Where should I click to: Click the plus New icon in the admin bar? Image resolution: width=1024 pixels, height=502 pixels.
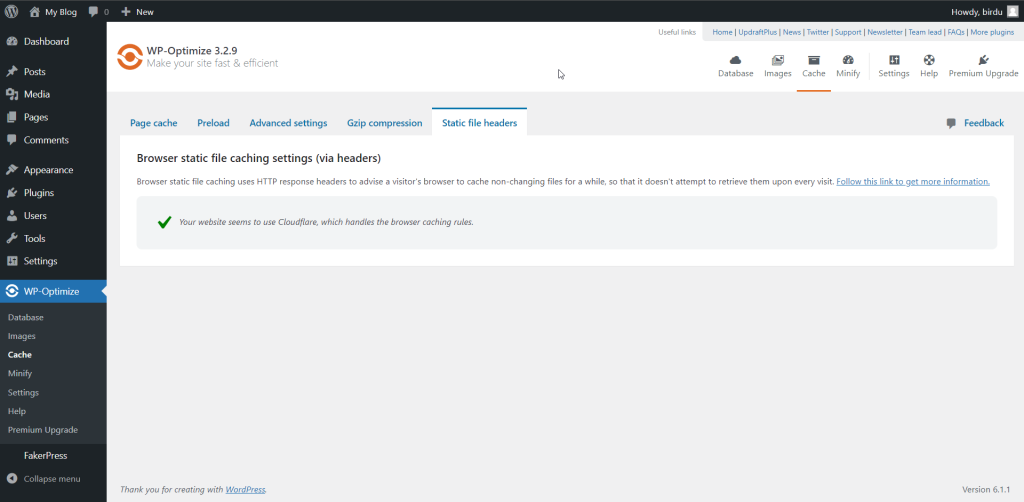(x=126, y=12)
